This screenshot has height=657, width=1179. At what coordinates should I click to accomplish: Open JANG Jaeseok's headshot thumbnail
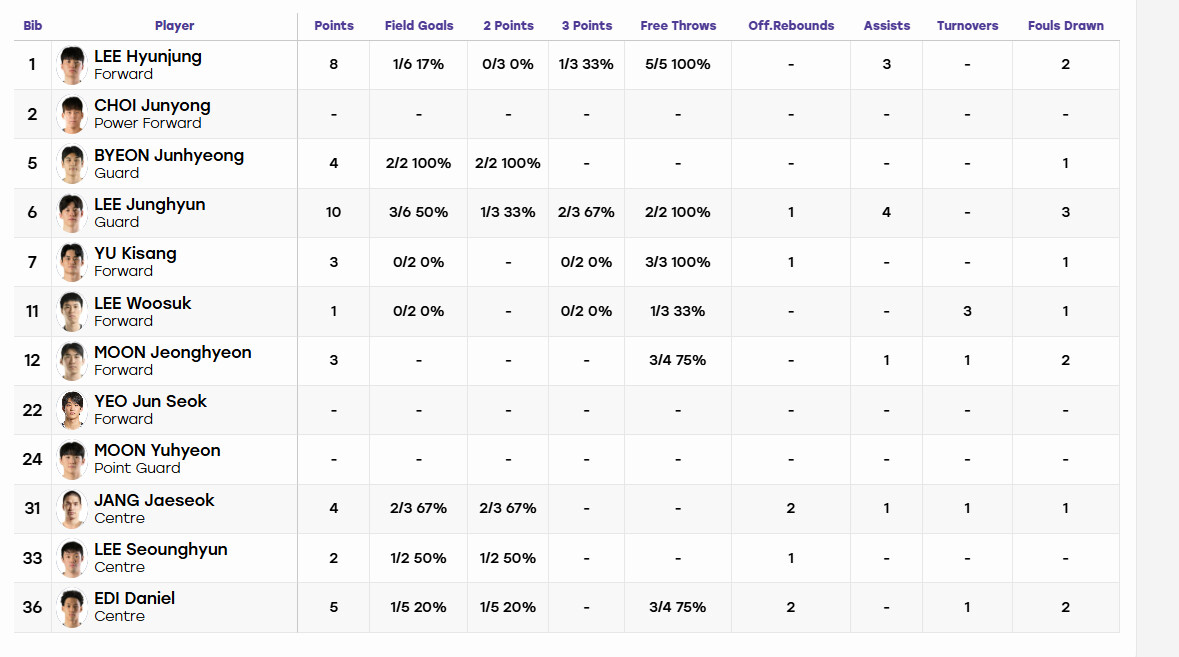72,509
